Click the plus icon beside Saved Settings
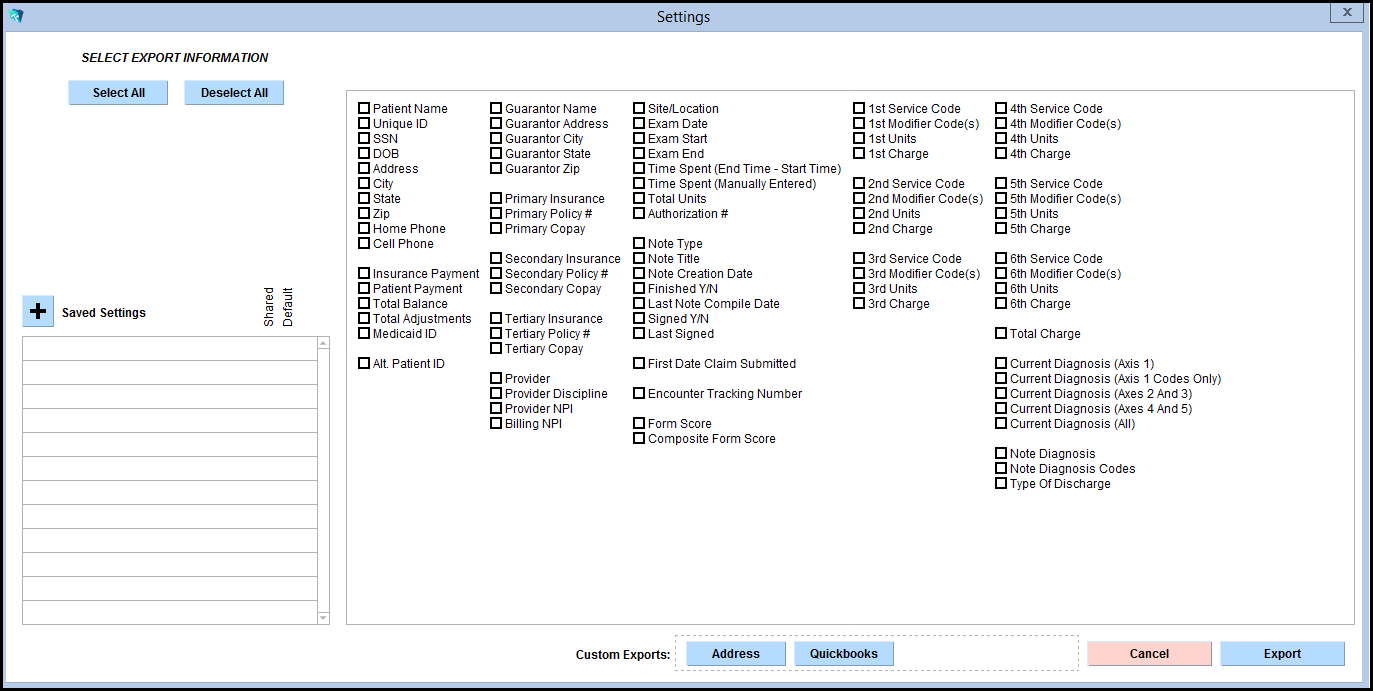1373x691 pixels. point(38,312)
